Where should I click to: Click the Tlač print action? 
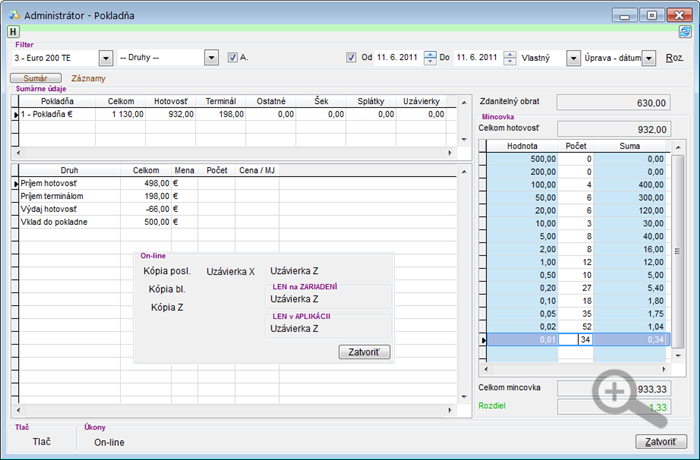(x=42, y=442)
